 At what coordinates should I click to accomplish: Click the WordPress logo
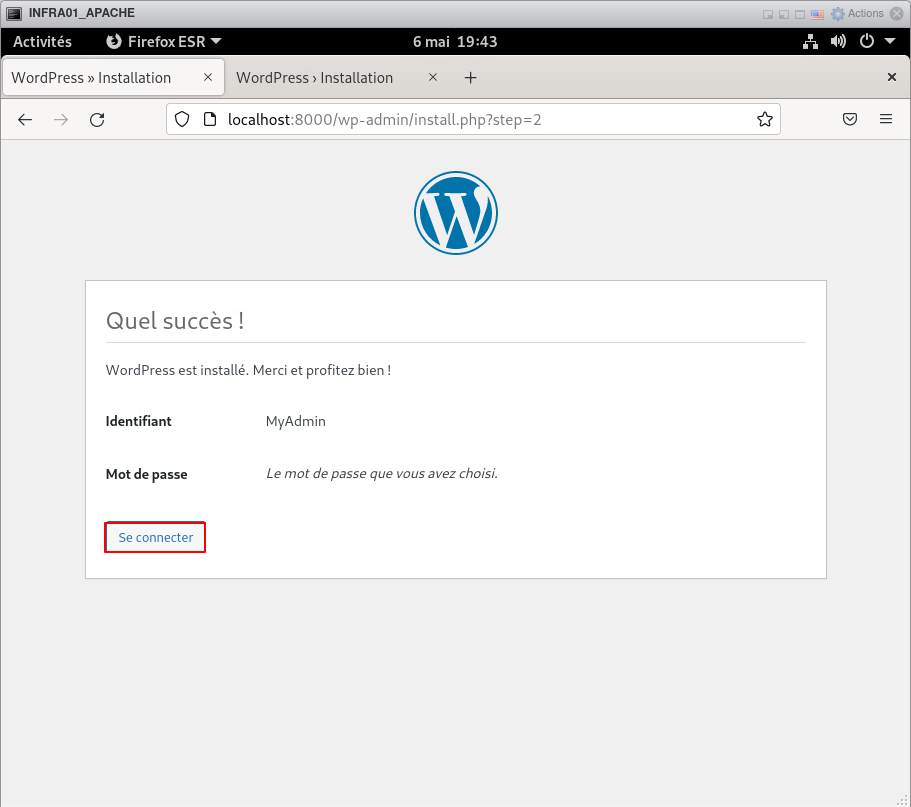456,212
